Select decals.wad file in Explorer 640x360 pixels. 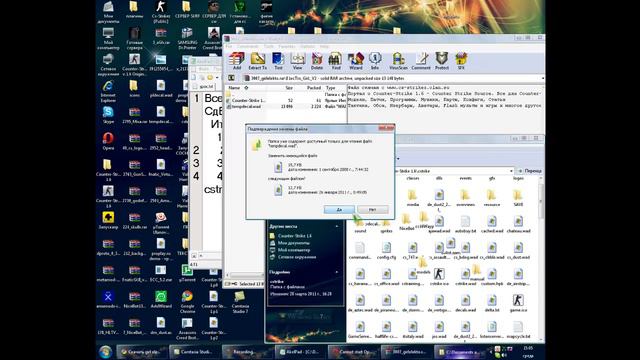(x=465, y=303)
